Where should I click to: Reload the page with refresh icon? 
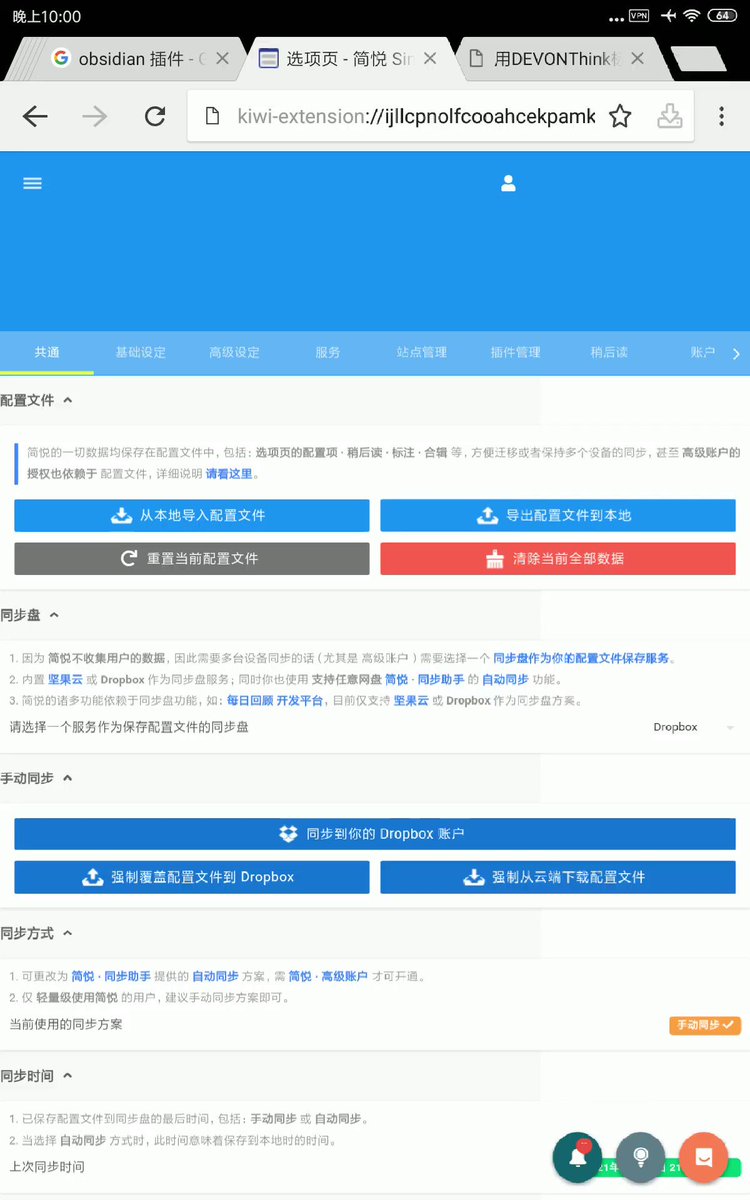tap(155, 116)
